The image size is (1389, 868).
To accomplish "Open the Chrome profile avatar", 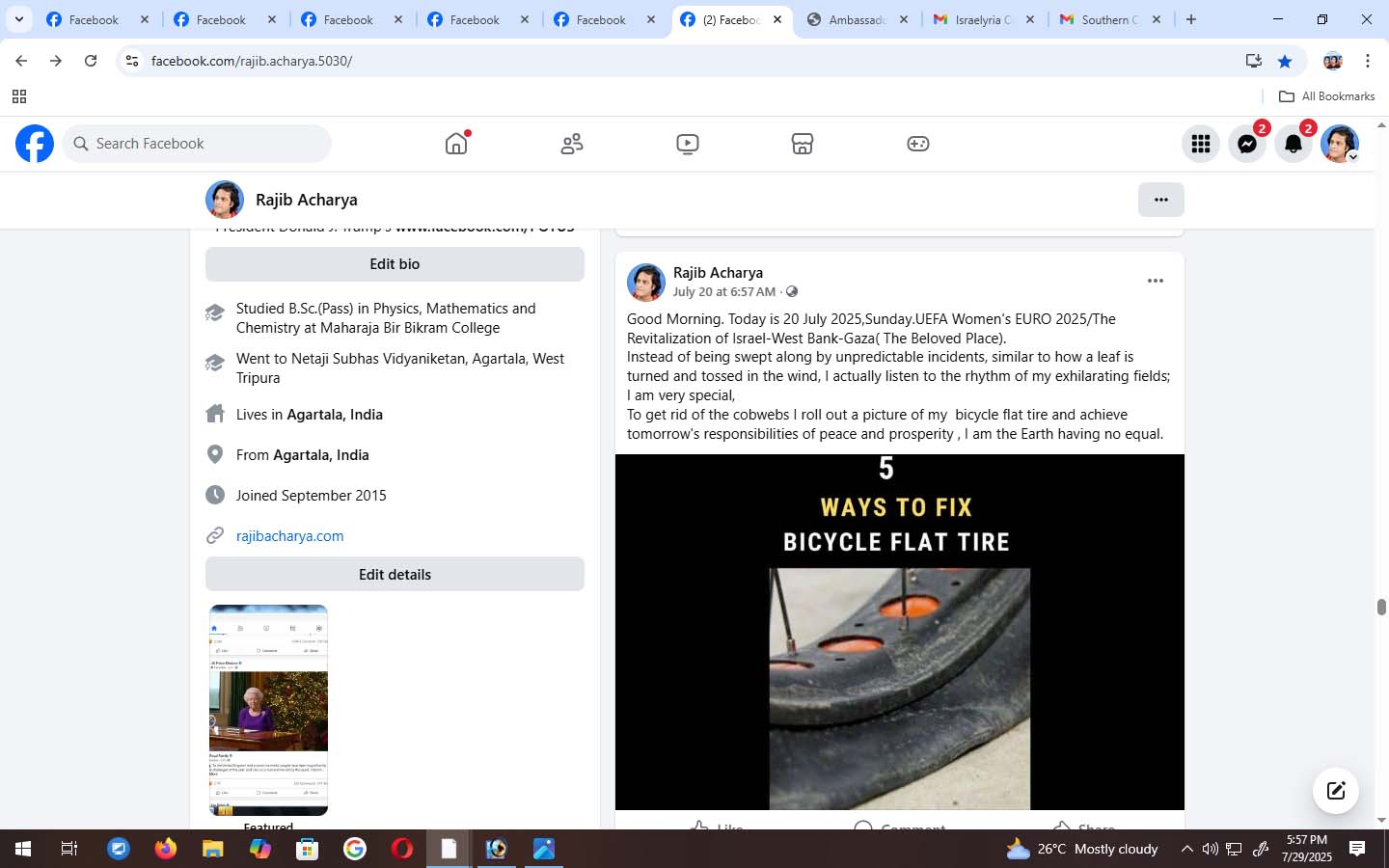I will pyautogui.click(x=1333, y=61).
